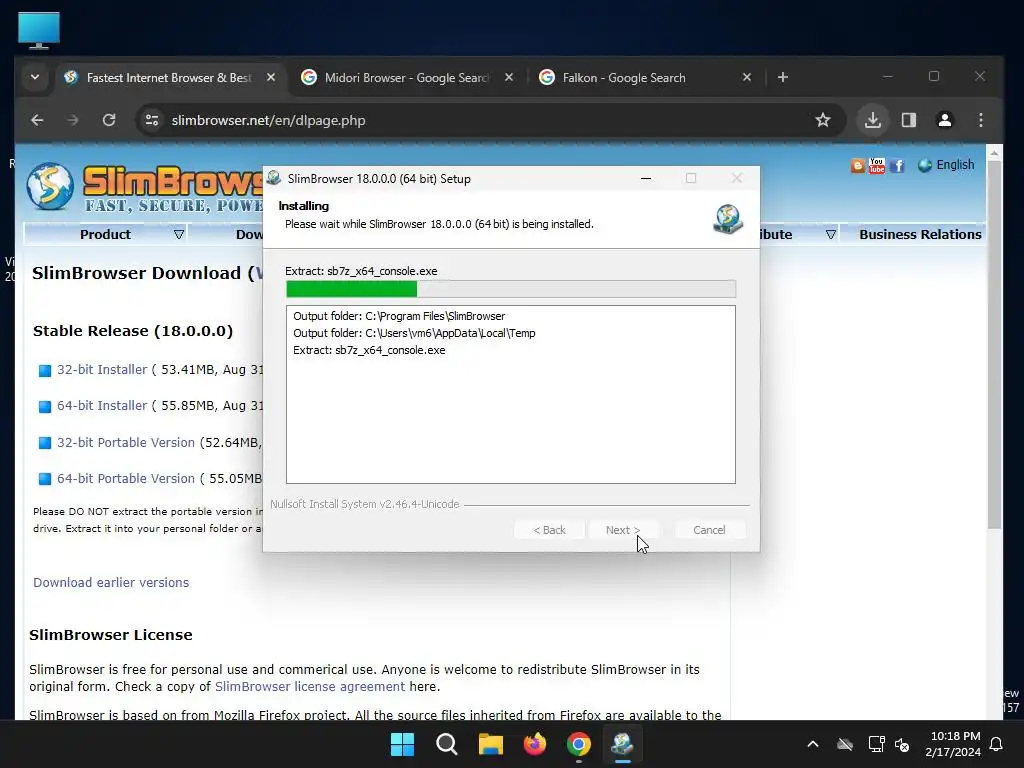The width and height of the screenshot is (1024, 768).
Task: Open the Windows Start menu
Action: tap(402, 744)
